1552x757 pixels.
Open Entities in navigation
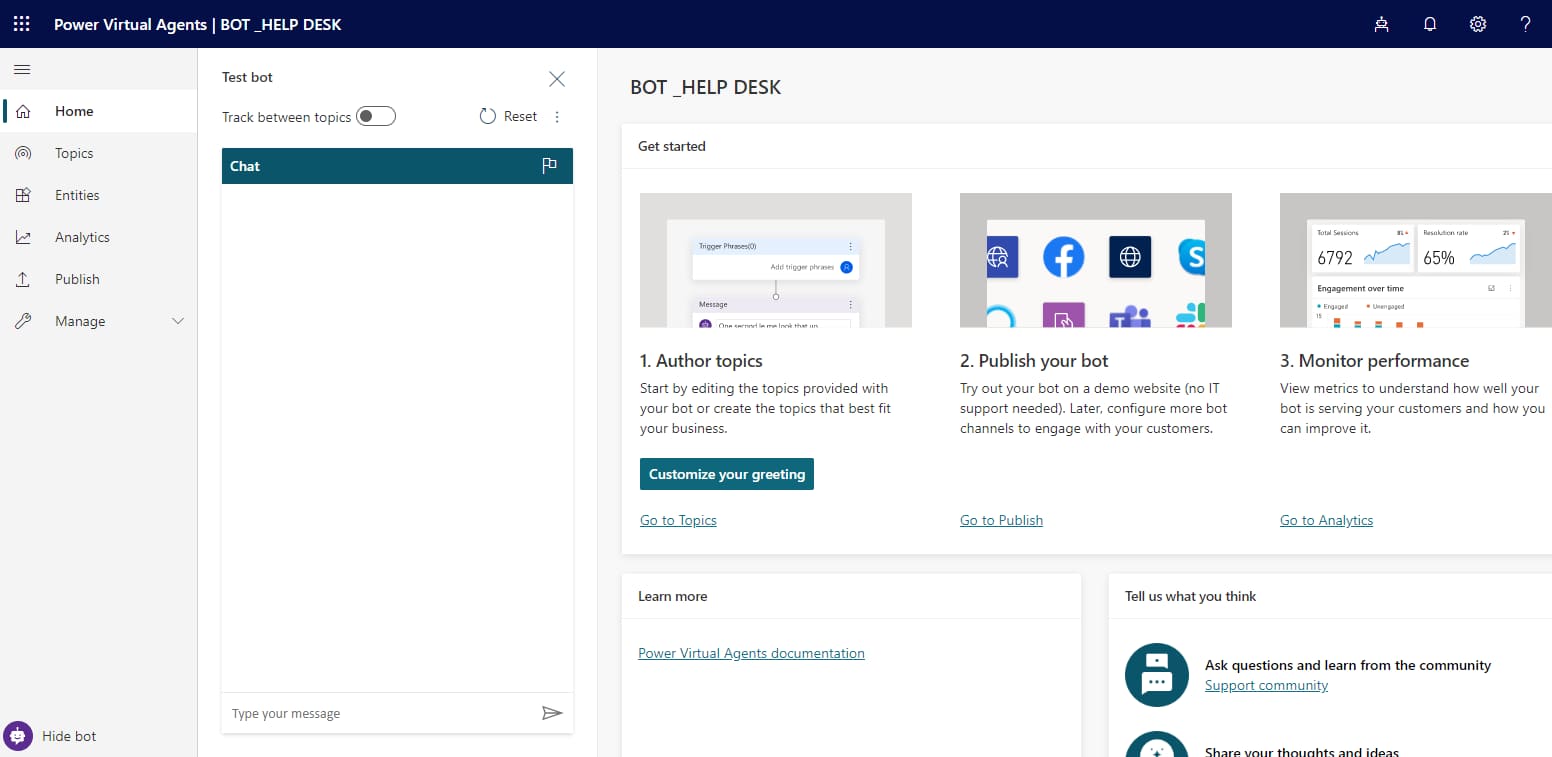click(x=98, y=195)
